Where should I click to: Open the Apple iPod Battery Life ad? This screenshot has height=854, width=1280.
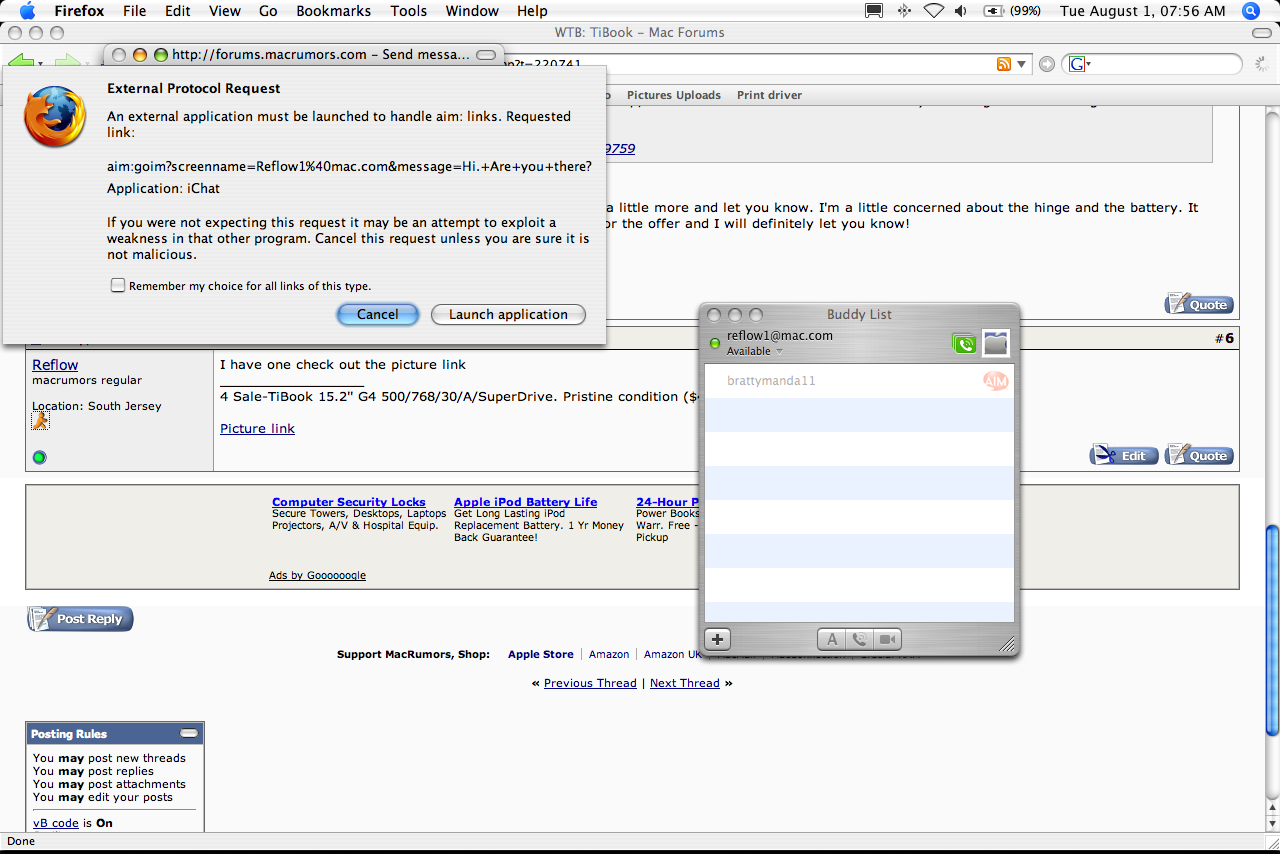tap(526, 502)
